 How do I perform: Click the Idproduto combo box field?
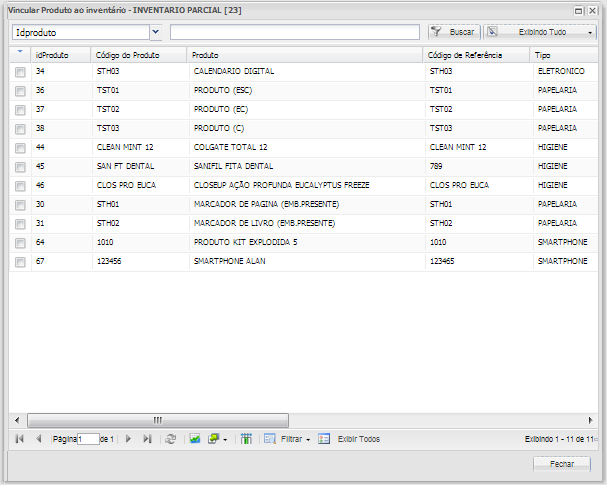pos(81,32)
